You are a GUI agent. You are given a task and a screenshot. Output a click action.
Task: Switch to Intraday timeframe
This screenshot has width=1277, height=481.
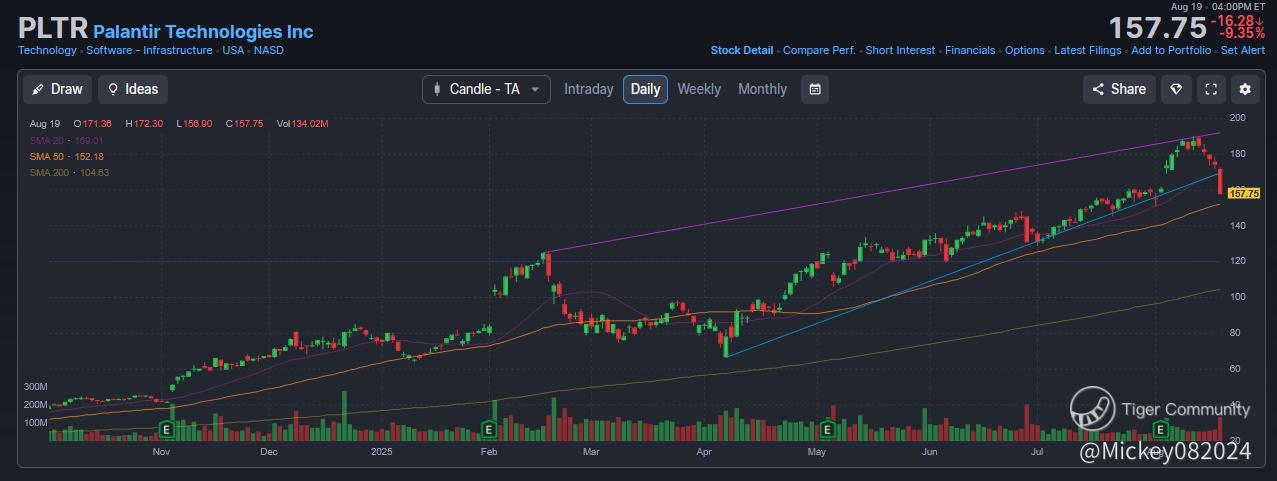(588, 89)
